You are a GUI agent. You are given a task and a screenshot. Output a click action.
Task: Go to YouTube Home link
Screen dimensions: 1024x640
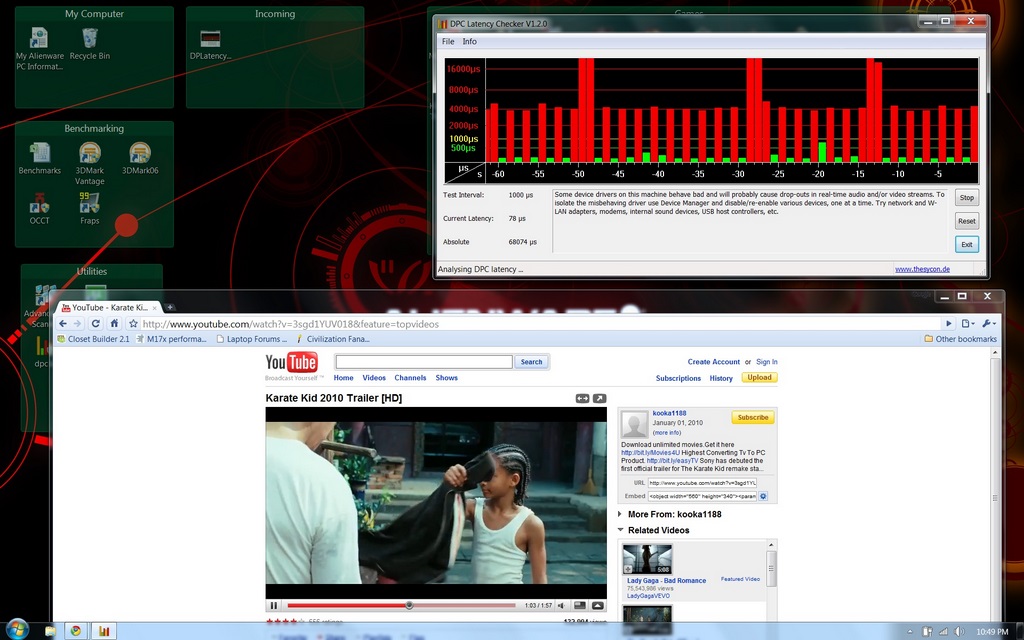click(x=344, y=377)
